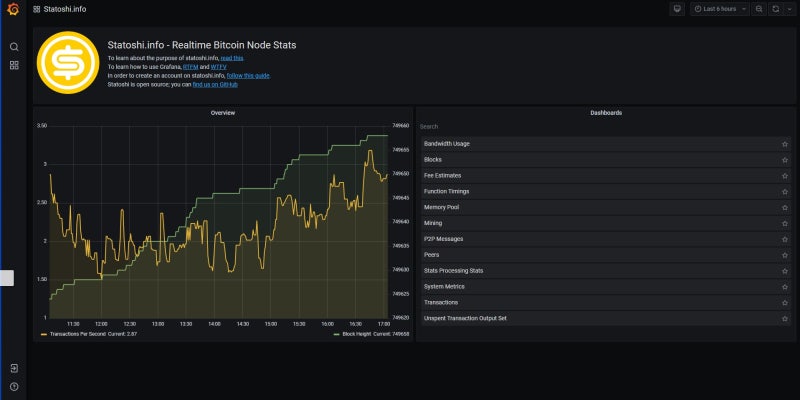The image size is (800, 400).
Task: Click the yellow Statoshi dollar logo
Action: pyautogui.click(x=68, y=62)
